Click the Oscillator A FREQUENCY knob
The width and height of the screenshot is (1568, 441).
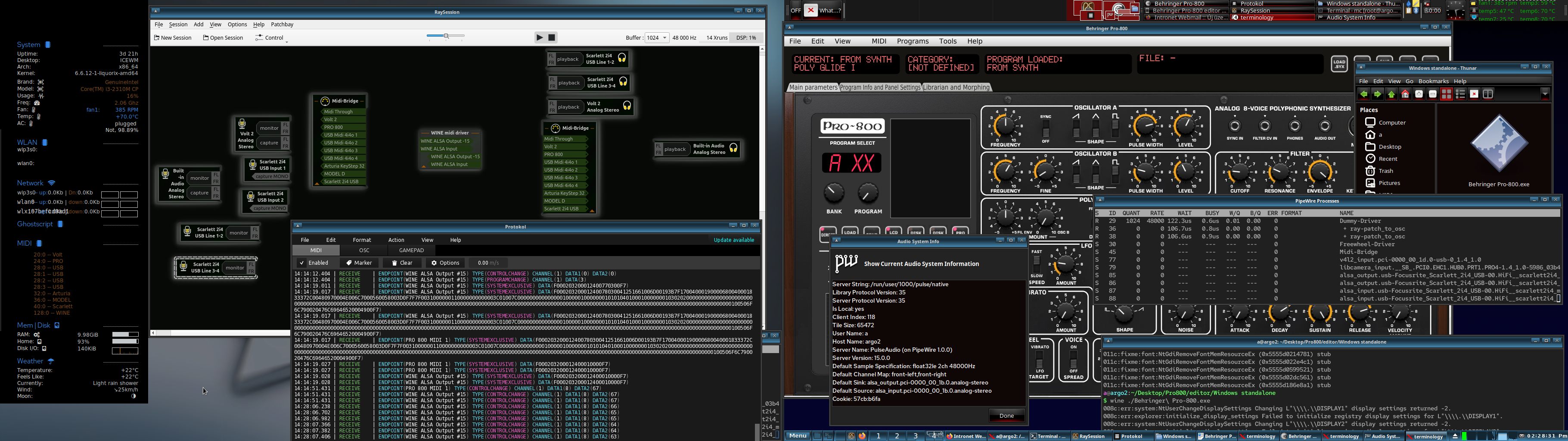click(x=1005, y=127)
